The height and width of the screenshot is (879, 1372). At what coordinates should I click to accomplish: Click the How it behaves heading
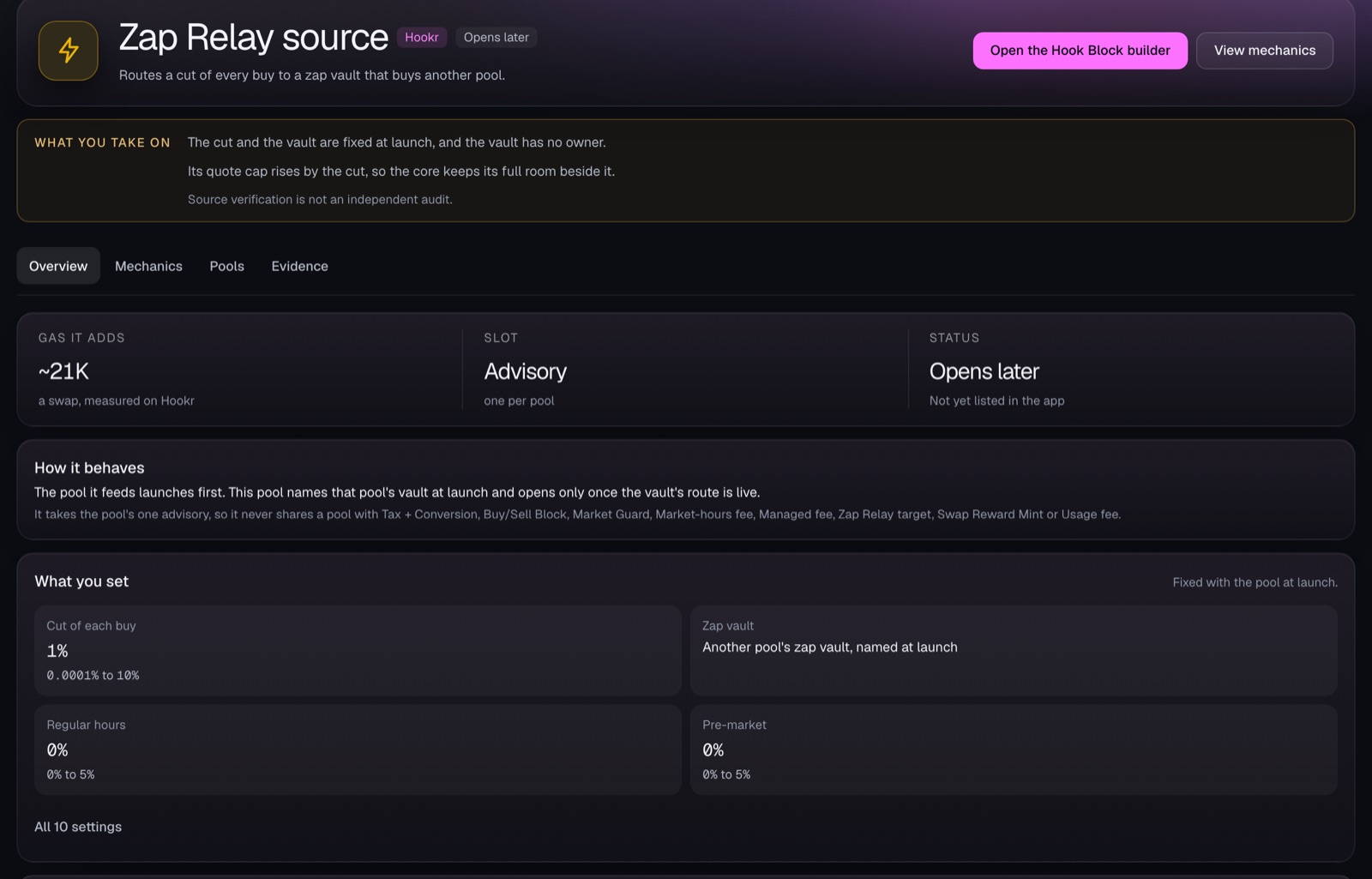click(89, 467)
